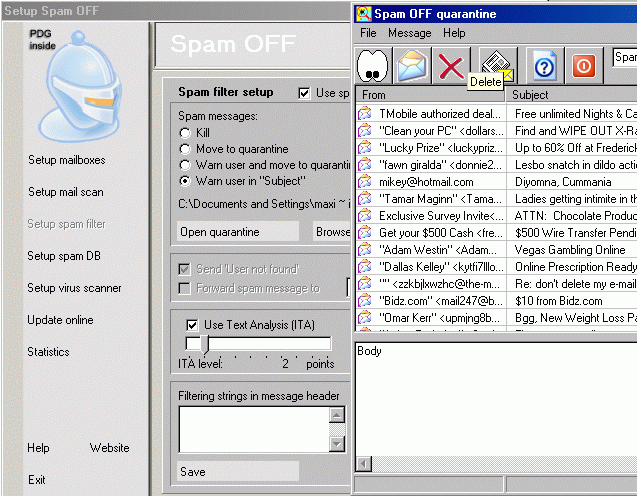Select subject "Vegas Gambling Online"
The height and width of the screenshot is (496, 637).
pyautogui.click(x=570, y=249)
